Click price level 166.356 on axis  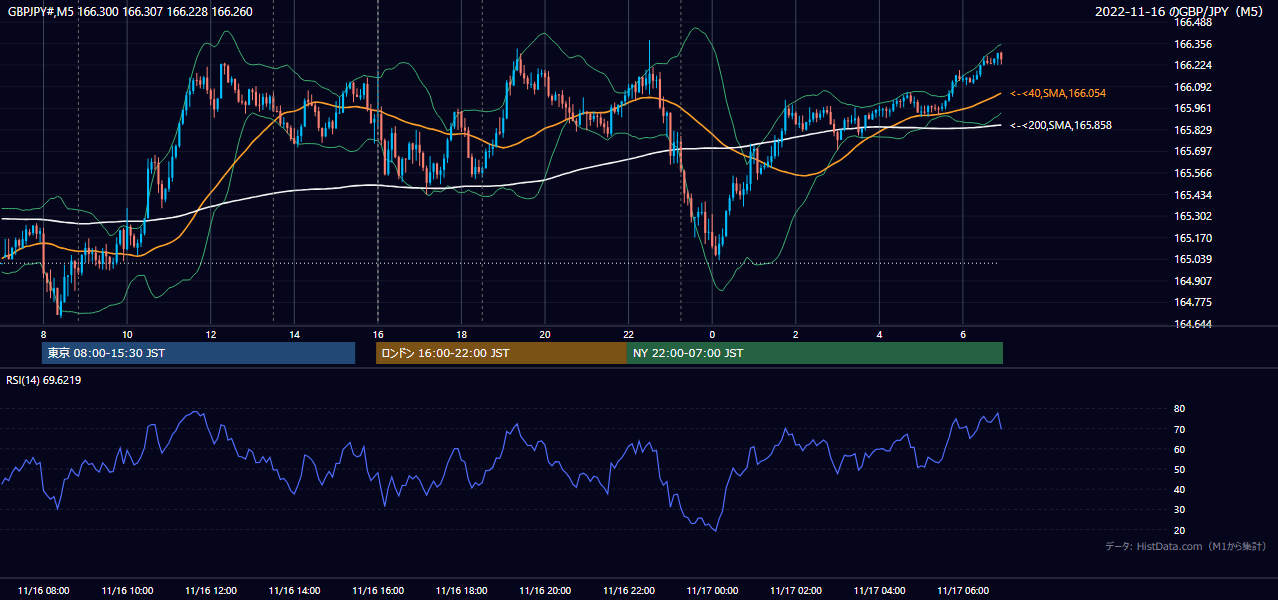pyautogui.click(x=1192, y=44)
